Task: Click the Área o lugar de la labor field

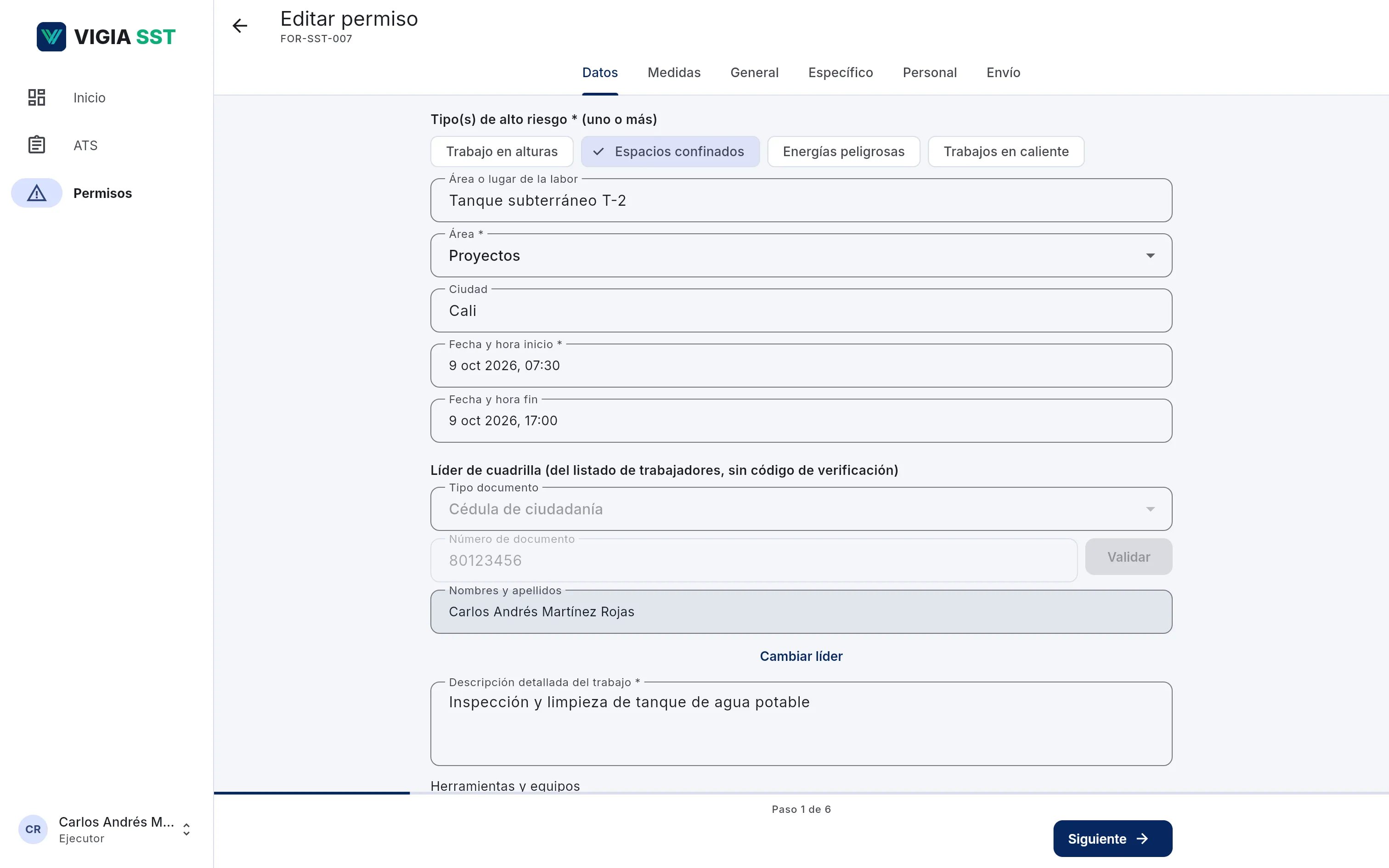Action: pyautogui.click(x=801, y=200)
